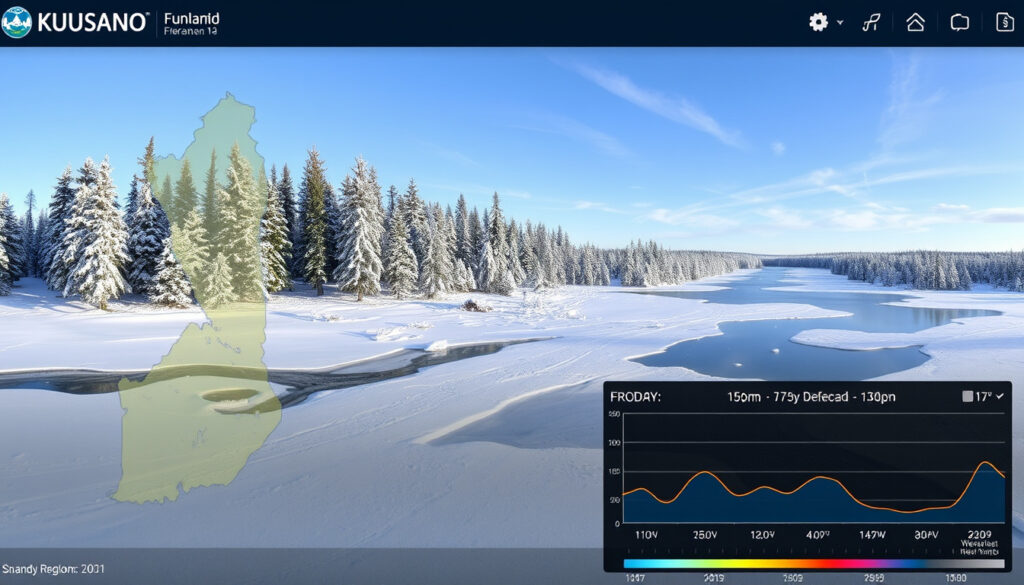1024x585 pixels.
Task: Click the orange curve peak at right of chart
Action: click(x=986, y=463)
